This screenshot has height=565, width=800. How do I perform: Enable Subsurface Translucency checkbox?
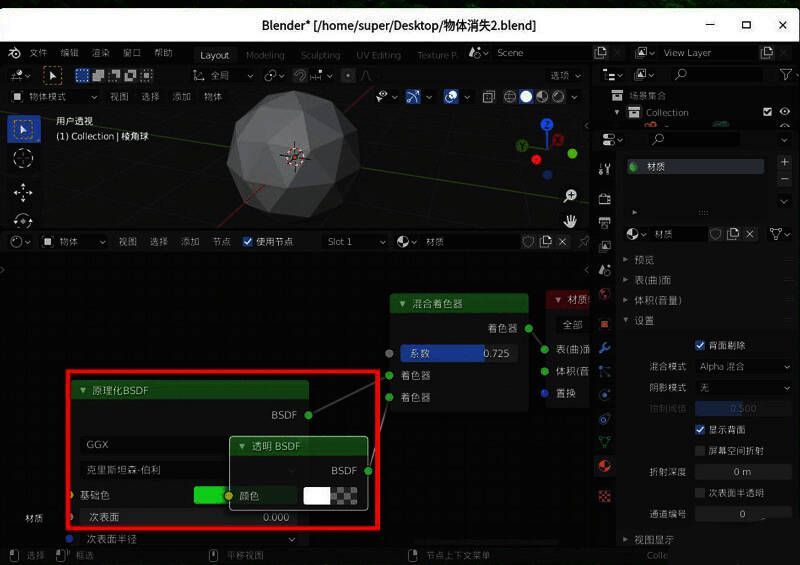tap(700, 493)
